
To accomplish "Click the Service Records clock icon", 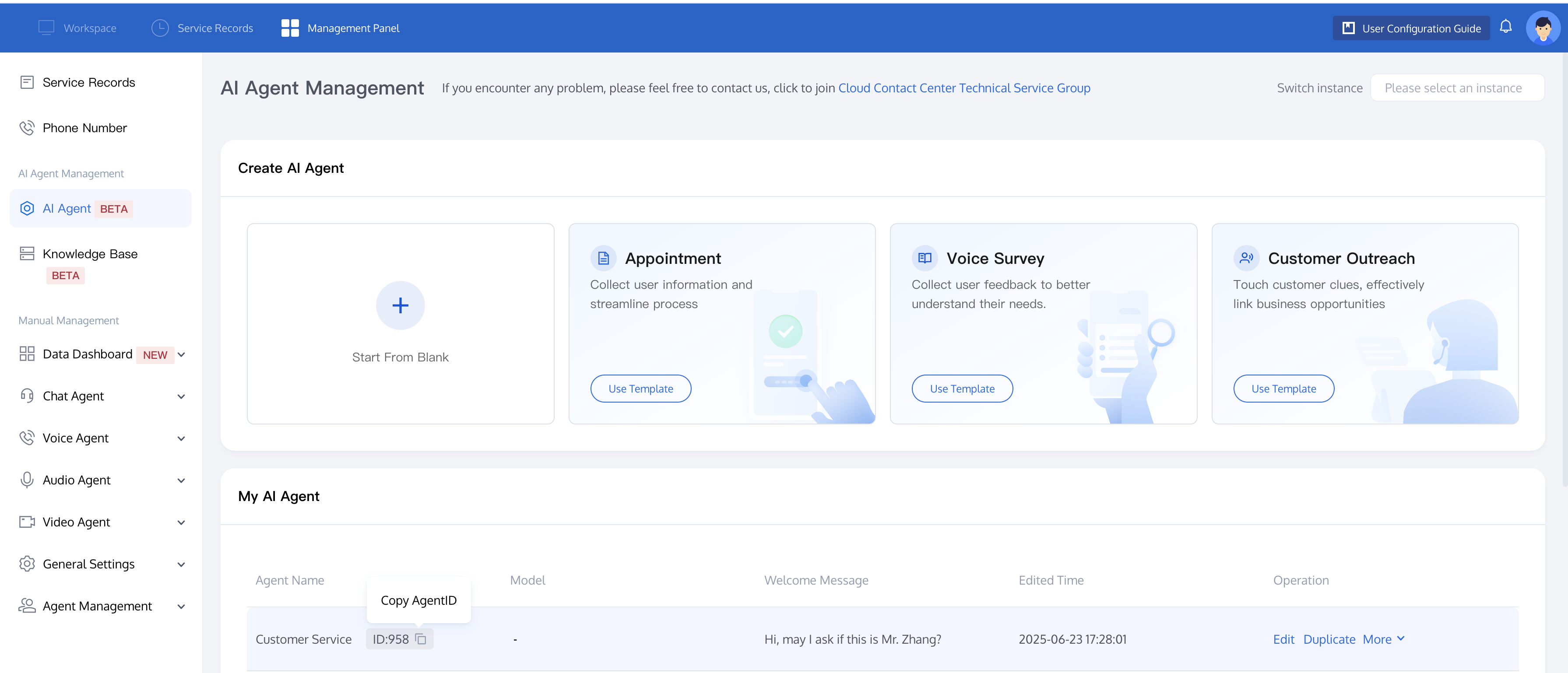I will pyautogui.click(x=159, y=28).
